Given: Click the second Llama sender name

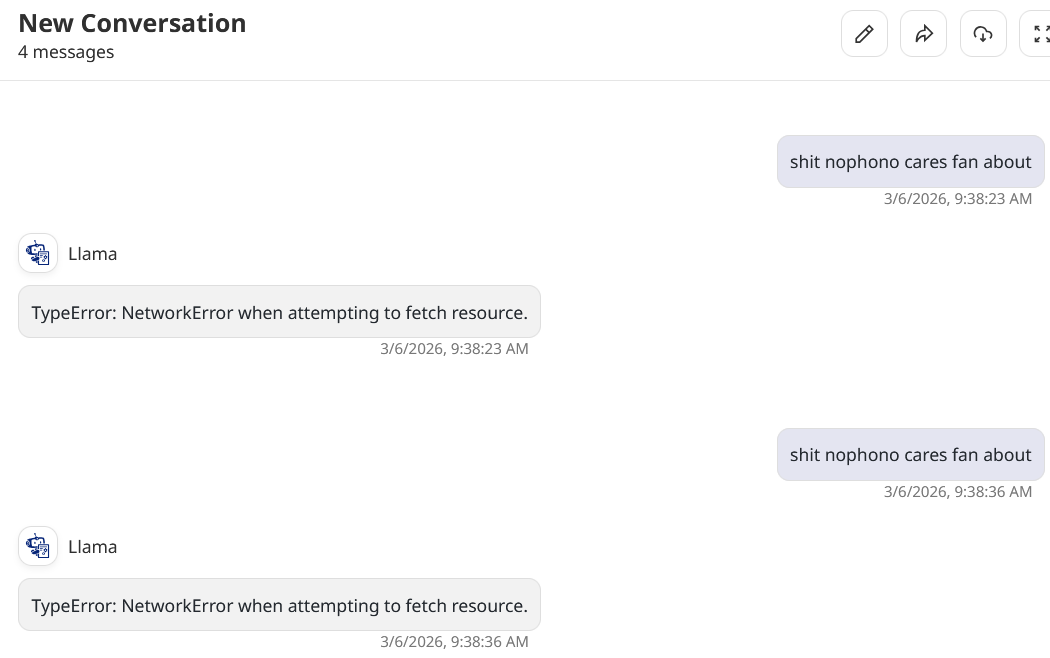Looking at the screenshot, I should (93, 547).
